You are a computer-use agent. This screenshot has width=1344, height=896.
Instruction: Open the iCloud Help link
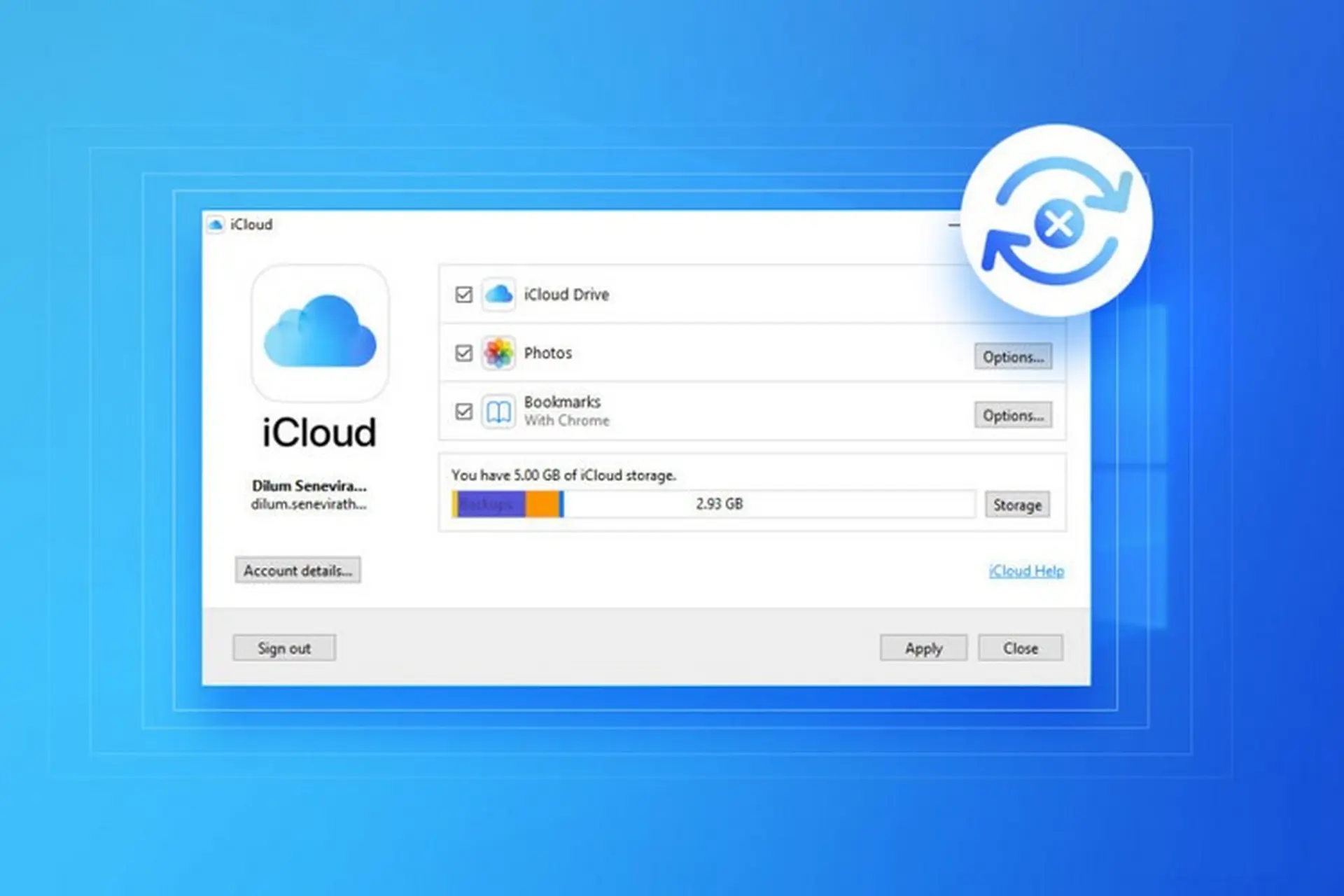pyautogui.click(x=1026, y=571)
